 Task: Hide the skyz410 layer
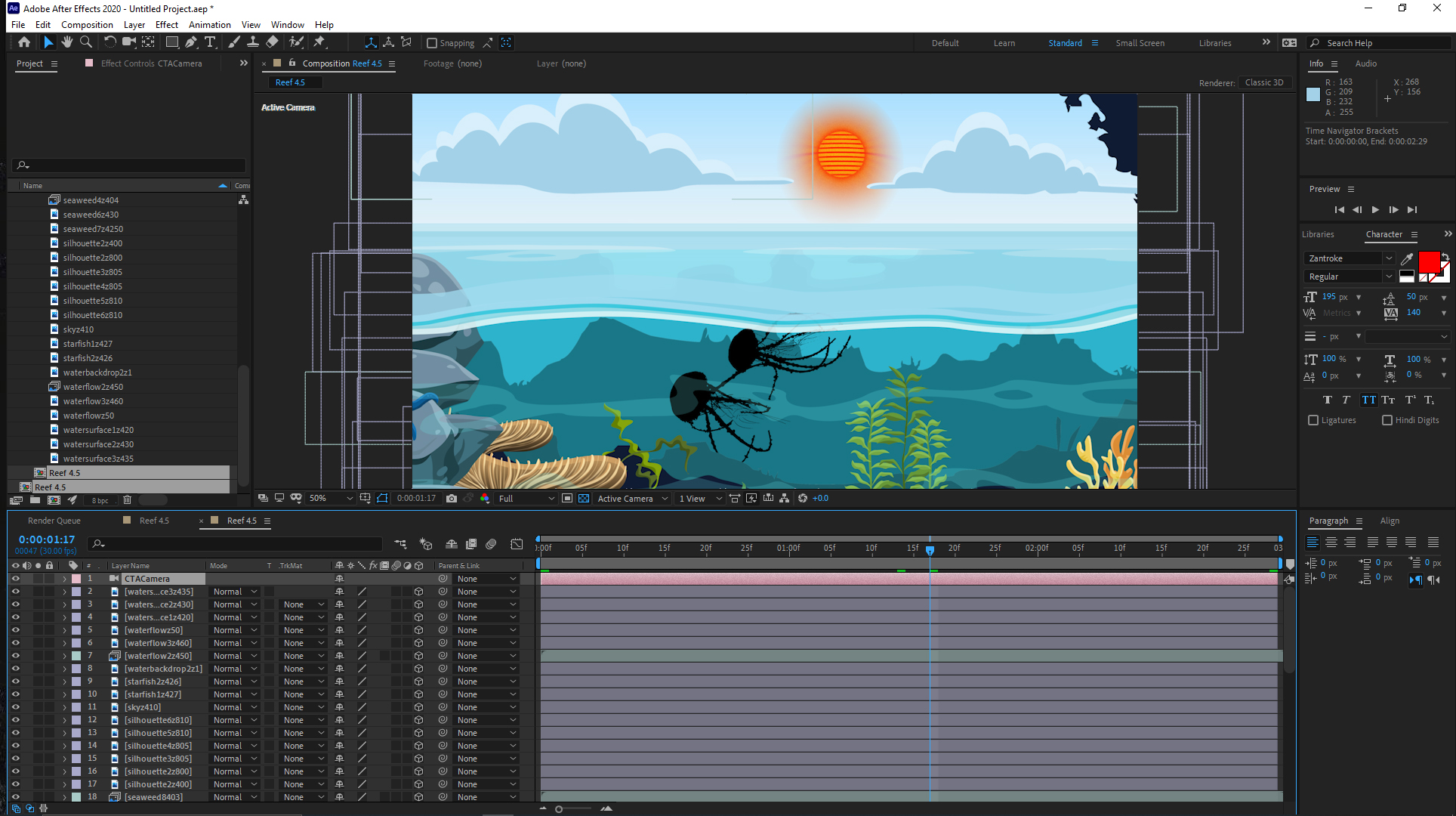15,707
